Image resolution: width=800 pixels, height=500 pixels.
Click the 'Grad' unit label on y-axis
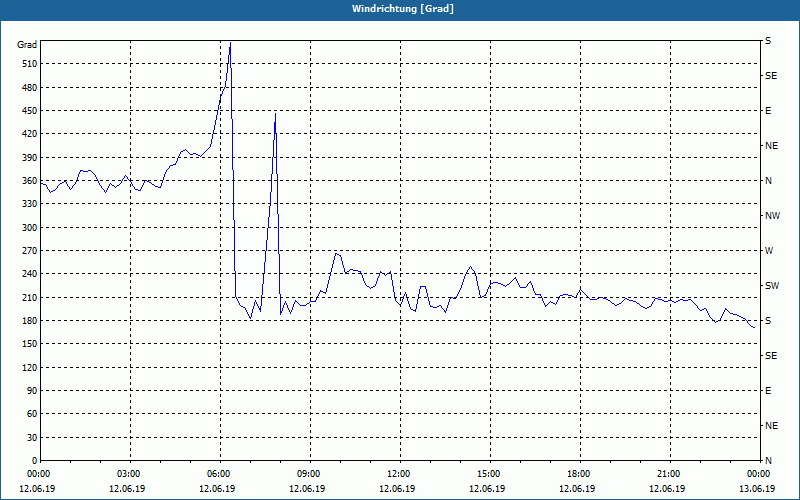point(27,45)
